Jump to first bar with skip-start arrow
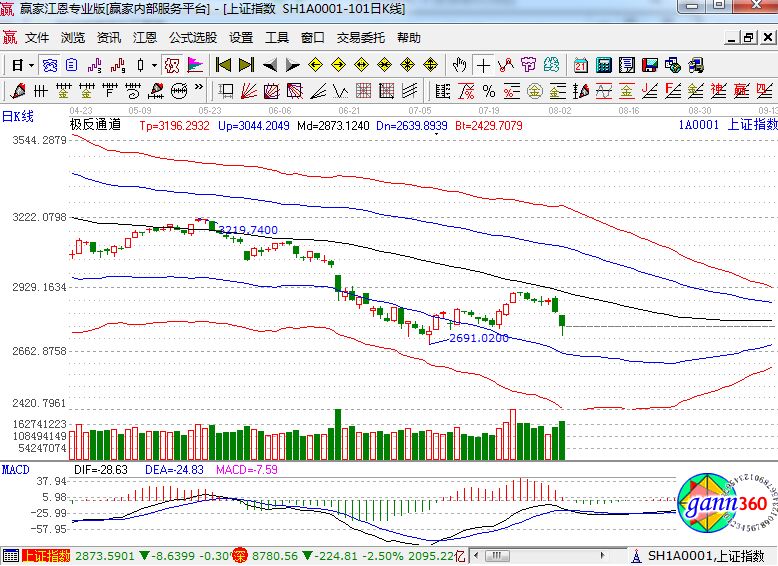 223,65
